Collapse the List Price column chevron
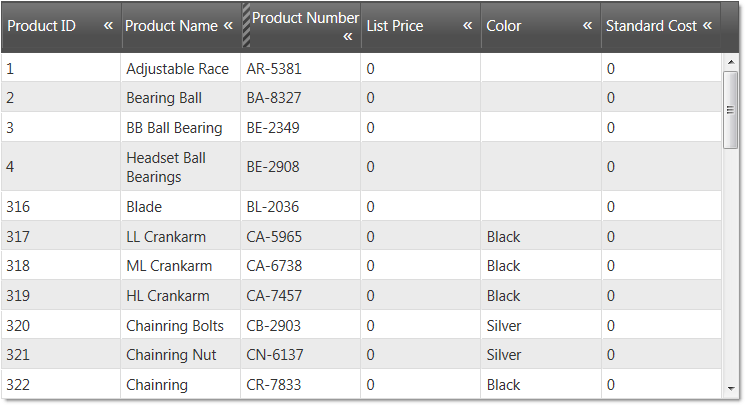The width and height of the screenshot is (745, 405). [468, 26]
